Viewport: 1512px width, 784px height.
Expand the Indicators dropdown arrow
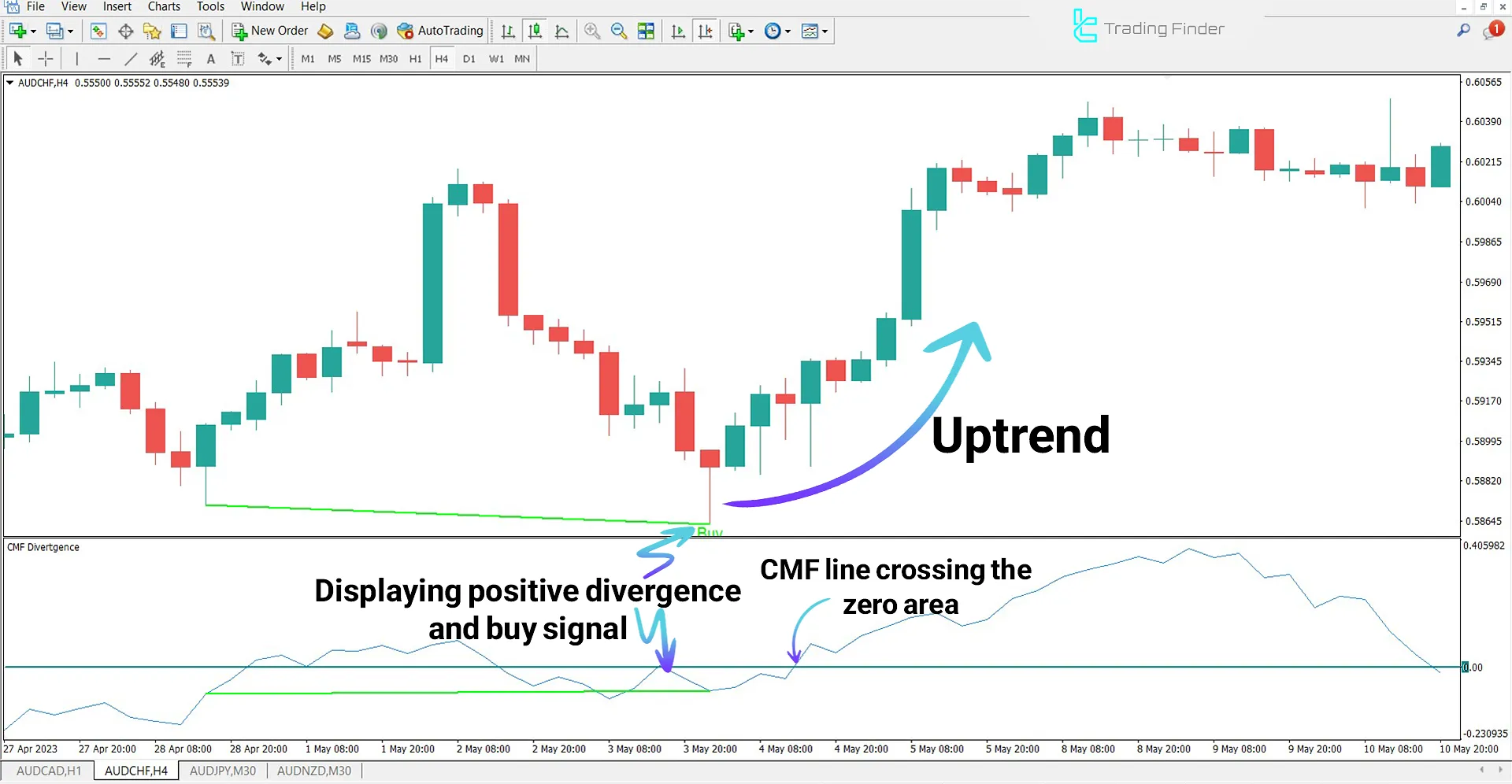coord(750,31)
